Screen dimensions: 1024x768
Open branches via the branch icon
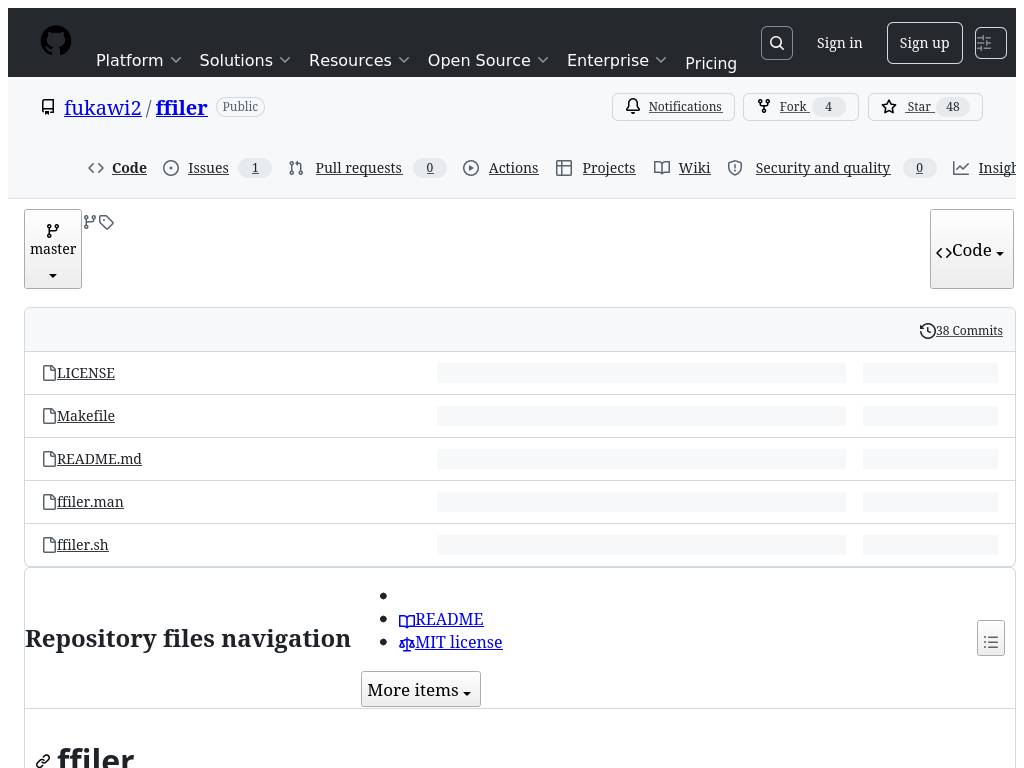(90, 222)
